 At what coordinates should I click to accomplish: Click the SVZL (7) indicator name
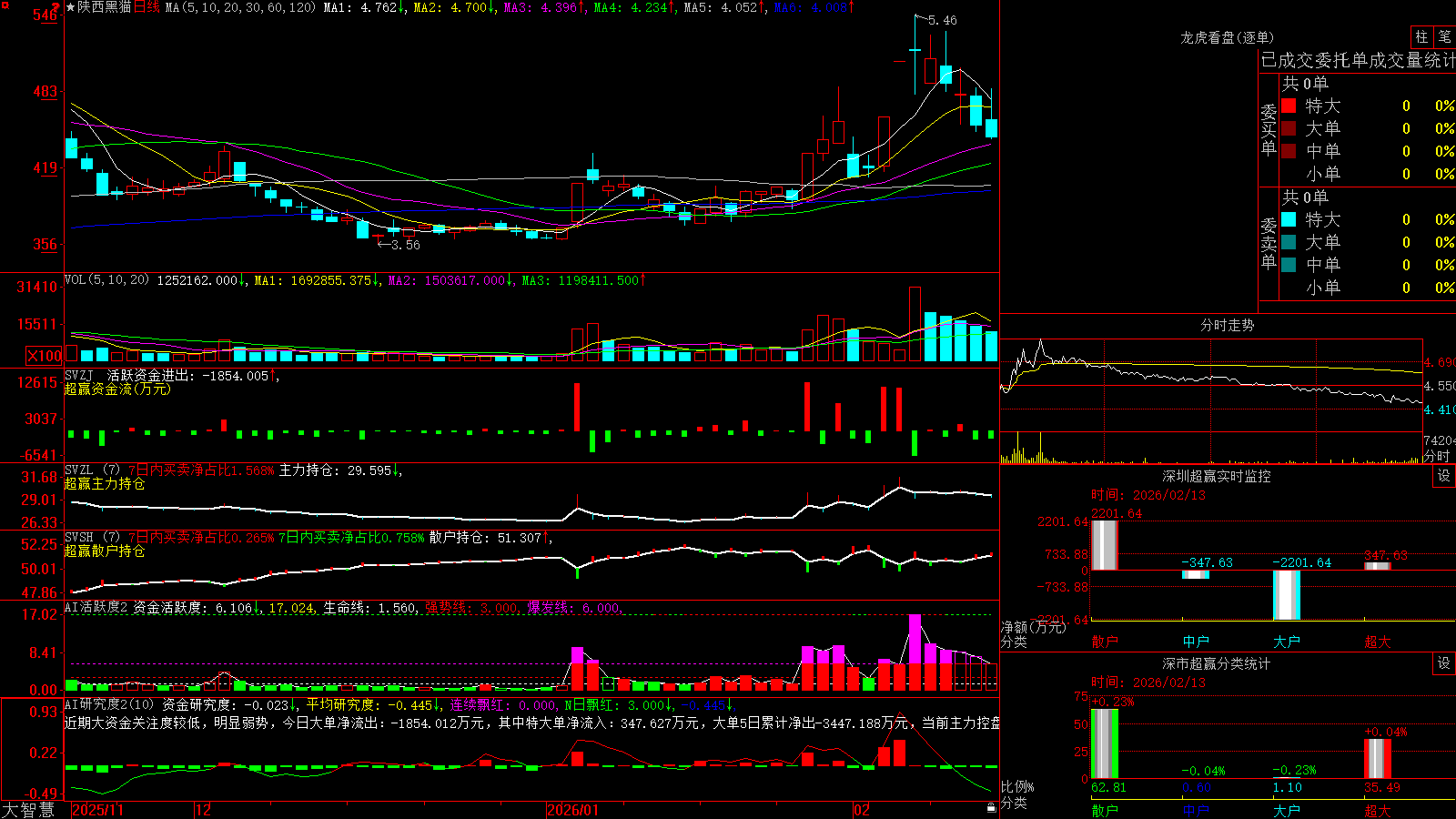coord(93,470)
